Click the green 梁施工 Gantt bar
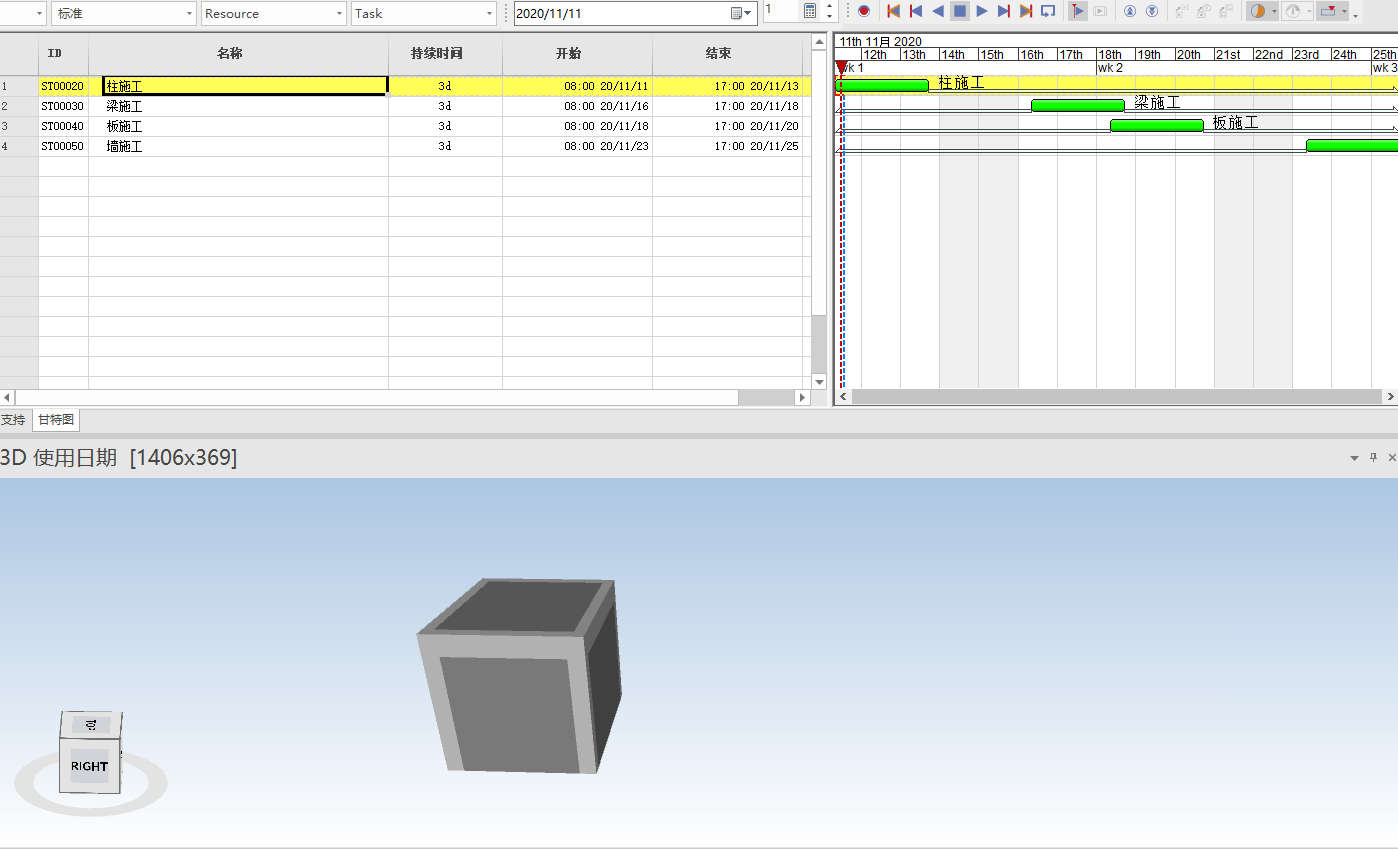Image resolution: width=1398 pixels, height=849 pixels. [1078, 105]
